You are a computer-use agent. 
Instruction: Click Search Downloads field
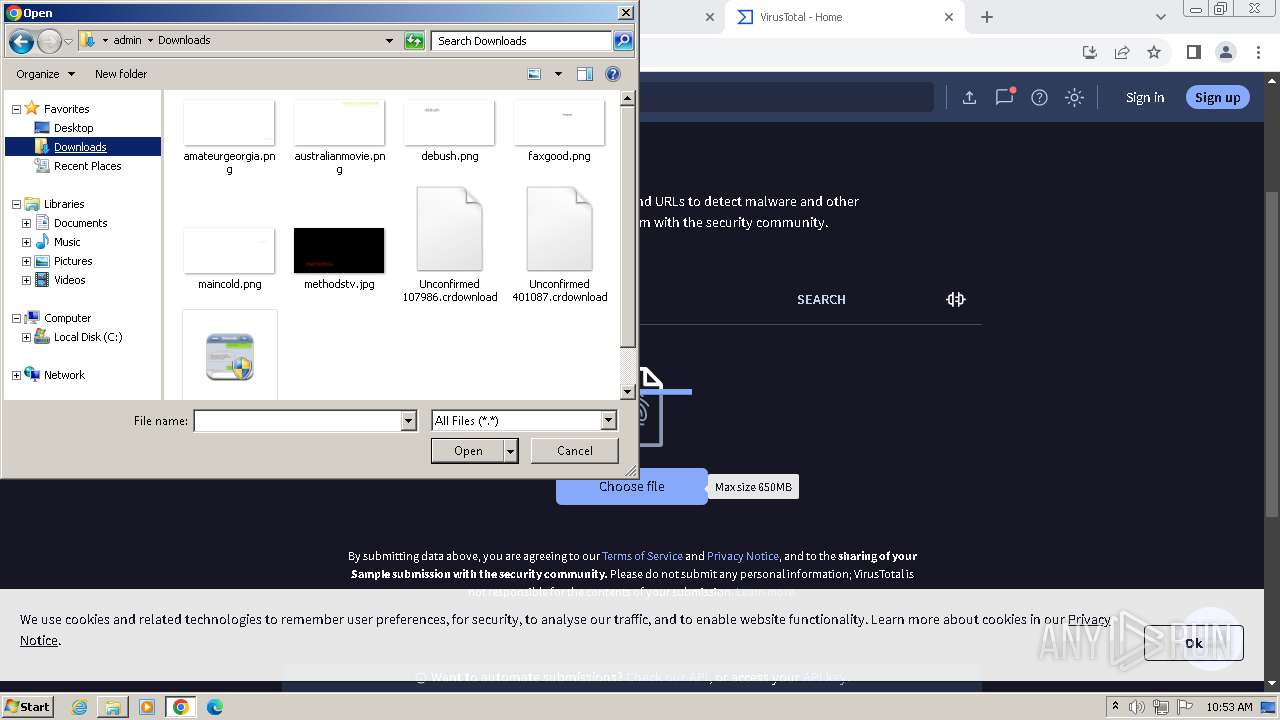pyautogui.click(x=522, y=41)
